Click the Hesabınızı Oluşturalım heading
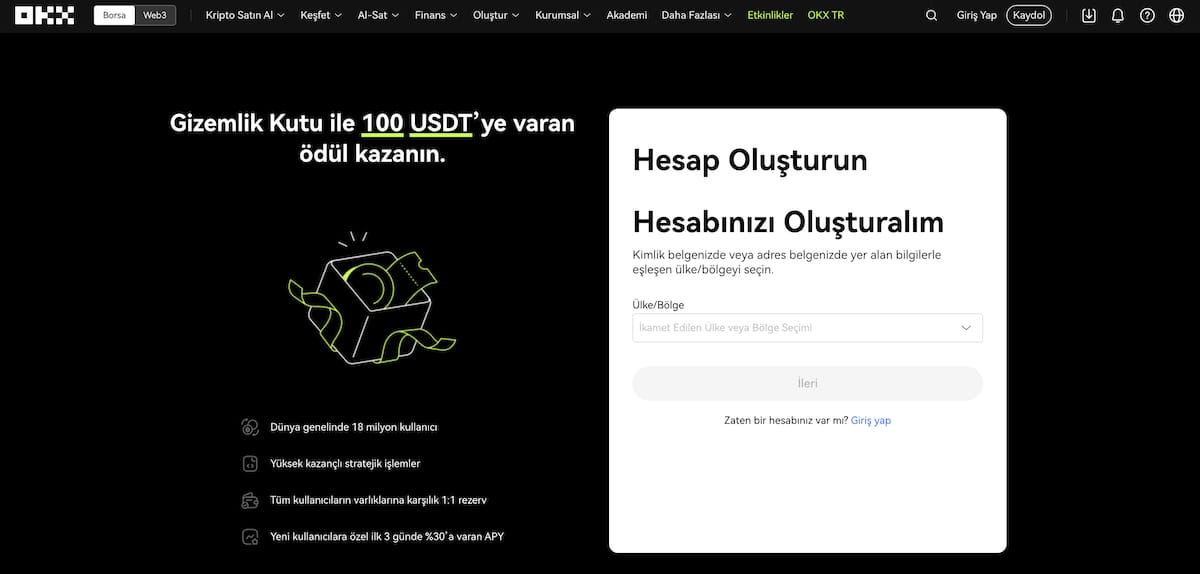This screenshot has width=1200, height=574. (x=788, y=221)
